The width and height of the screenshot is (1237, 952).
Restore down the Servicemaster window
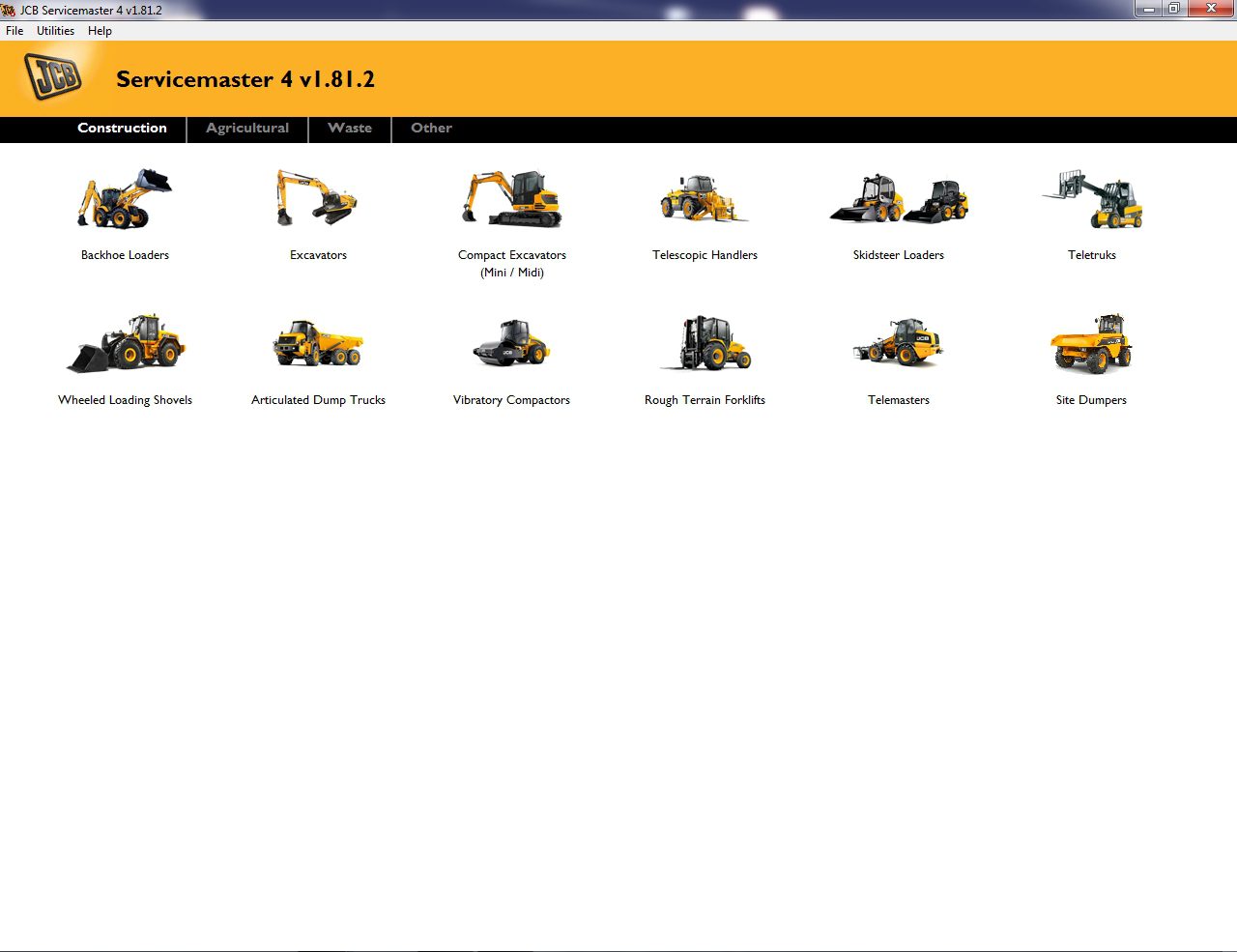coord(1174,9)
